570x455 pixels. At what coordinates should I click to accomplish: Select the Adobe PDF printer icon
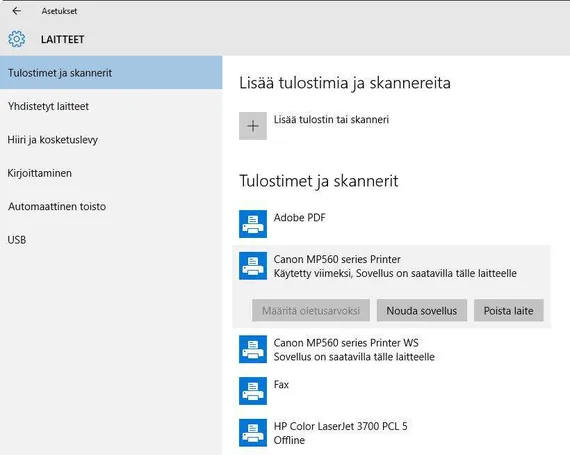point(253,224)
